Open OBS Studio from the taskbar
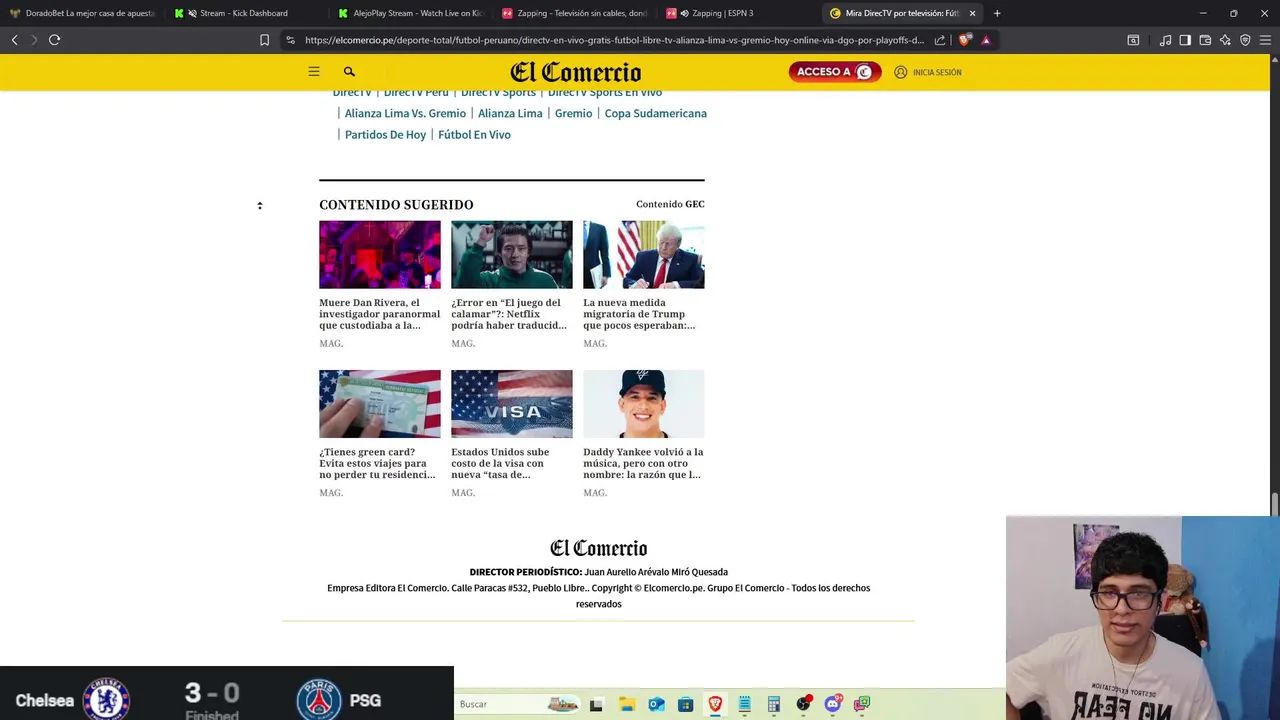 coord(803,704)
